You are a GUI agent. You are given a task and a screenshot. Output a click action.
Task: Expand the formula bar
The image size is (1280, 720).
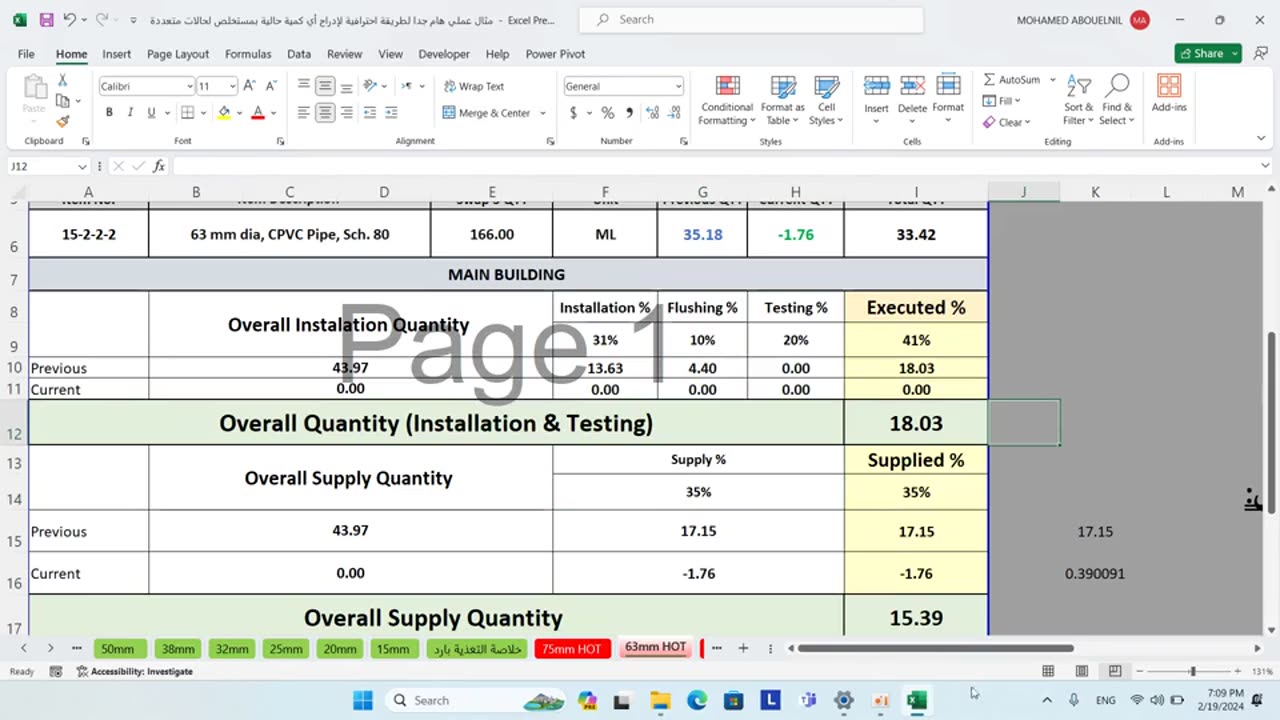tap(1265, 166)
